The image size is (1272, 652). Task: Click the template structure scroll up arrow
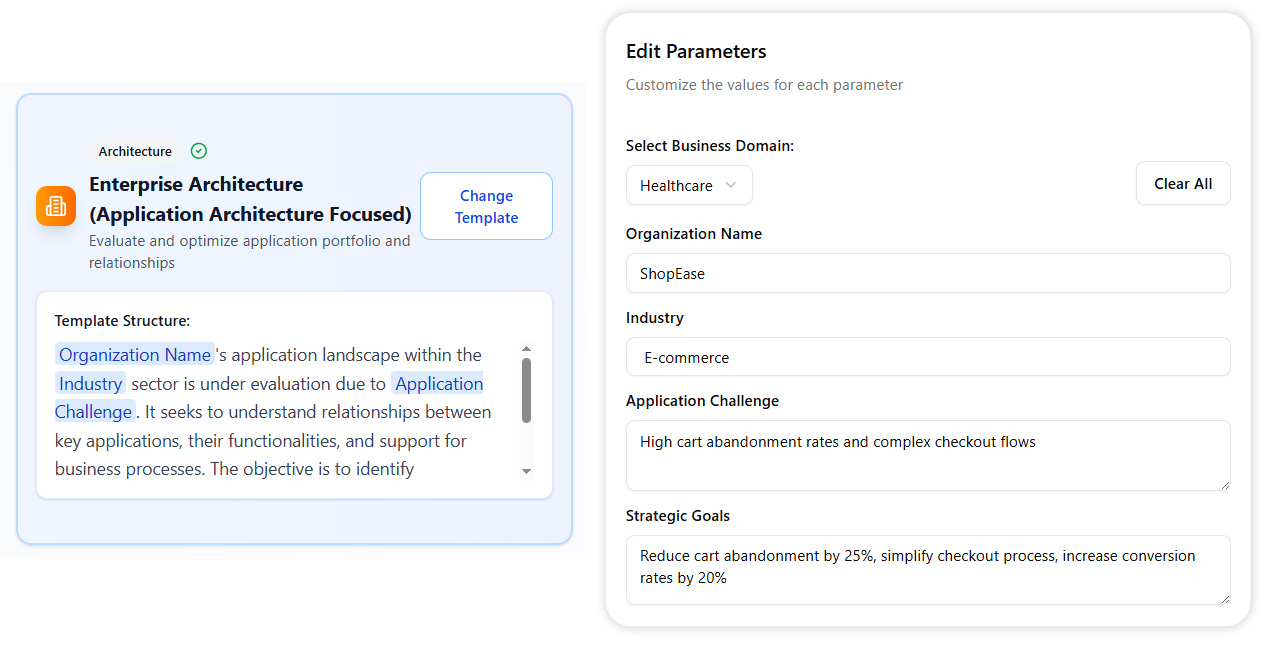[527, 349]
